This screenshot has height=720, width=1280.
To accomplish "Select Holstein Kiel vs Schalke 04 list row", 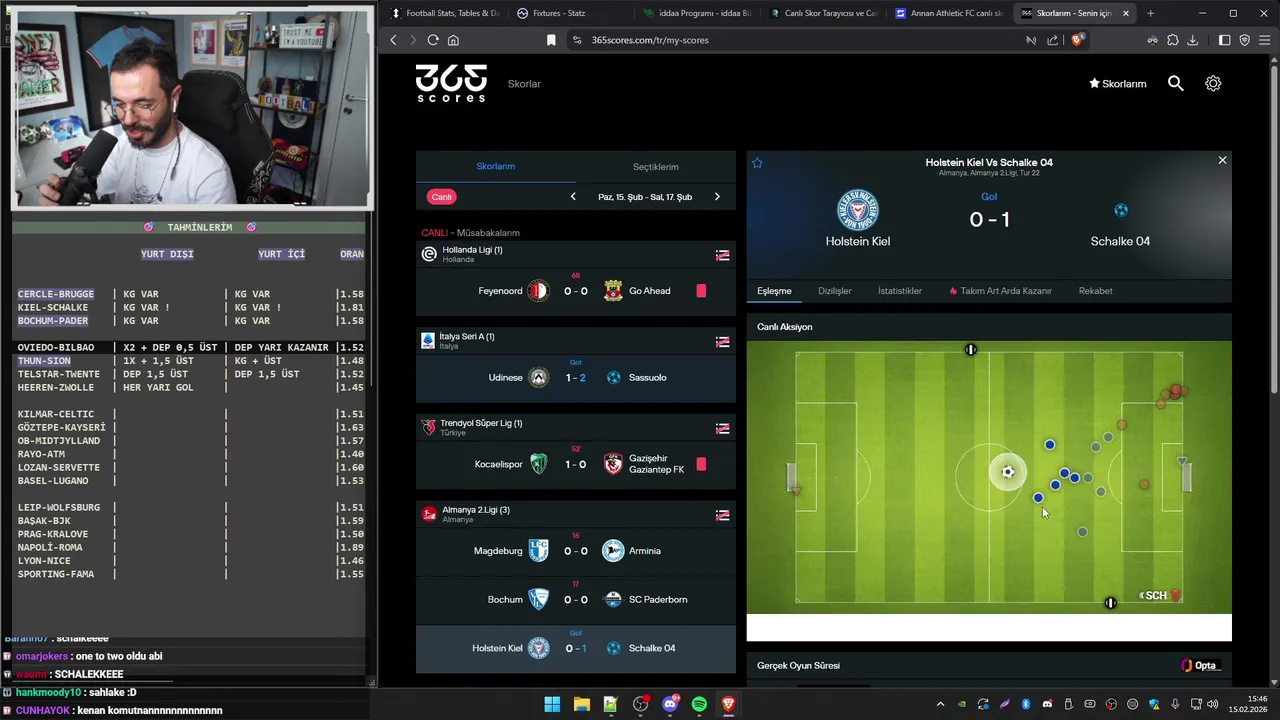I will coord(576,648).
